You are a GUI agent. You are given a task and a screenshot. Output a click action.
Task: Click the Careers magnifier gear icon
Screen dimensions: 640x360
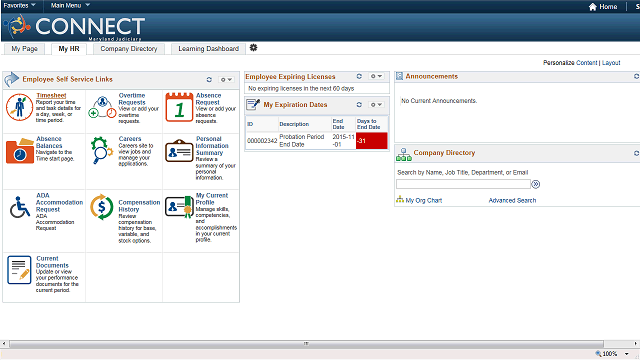pyautogui.click(x=102, y=150)
